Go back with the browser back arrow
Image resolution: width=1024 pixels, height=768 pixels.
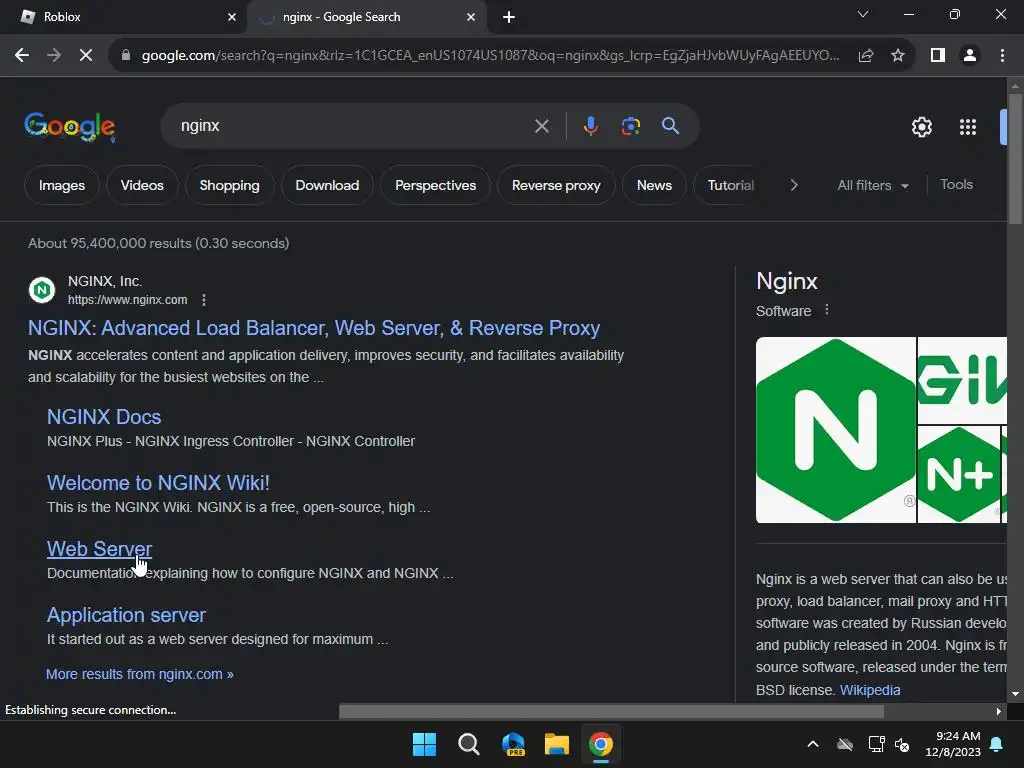tap(22, 56)
